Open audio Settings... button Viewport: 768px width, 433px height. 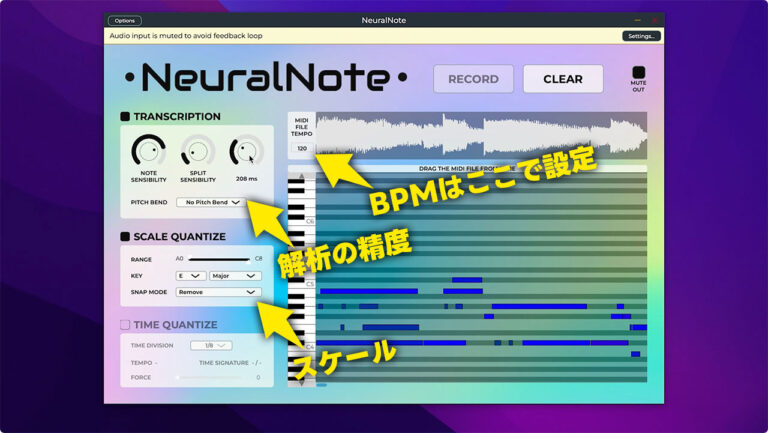point(641,36)
